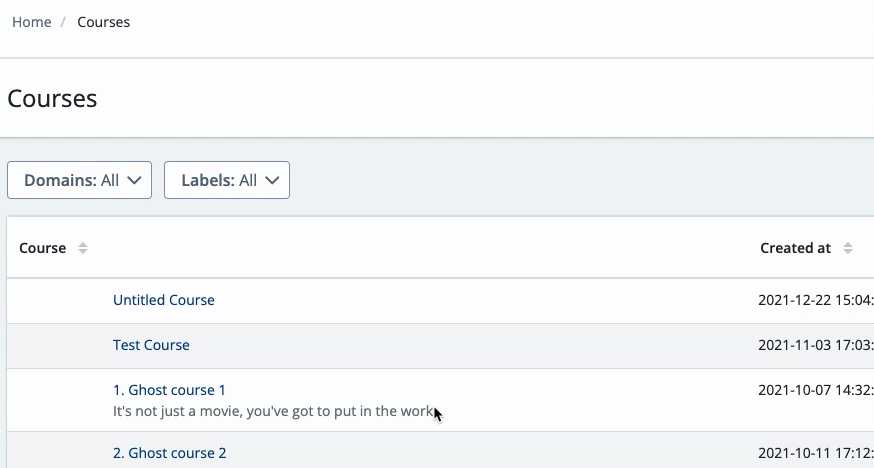
Task: Click the Course column header label
Action: [43, 248]
